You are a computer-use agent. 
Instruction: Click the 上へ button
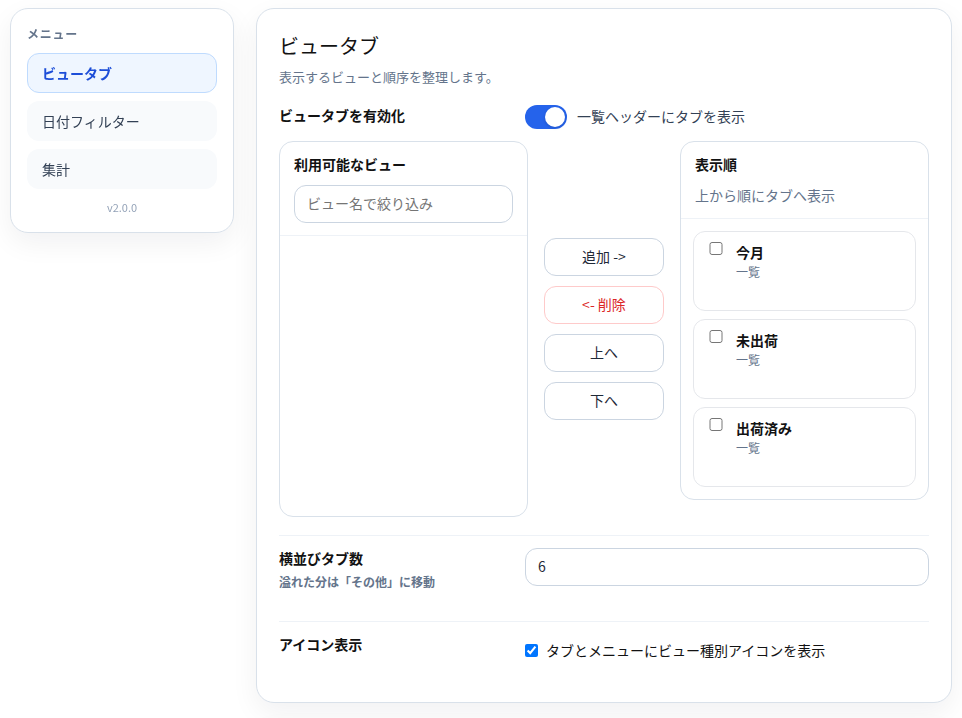coord(604,353)
